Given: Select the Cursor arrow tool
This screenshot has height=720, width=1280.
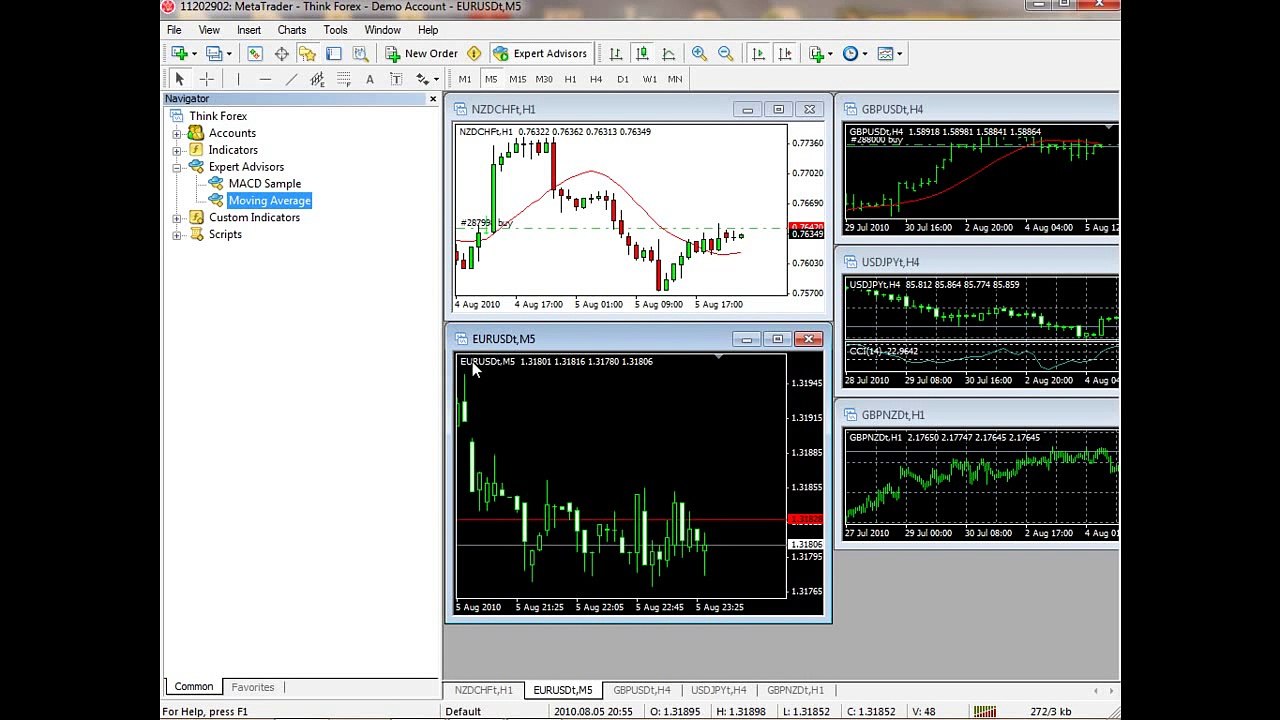Looking at the screenshot, I should (179, 79).
